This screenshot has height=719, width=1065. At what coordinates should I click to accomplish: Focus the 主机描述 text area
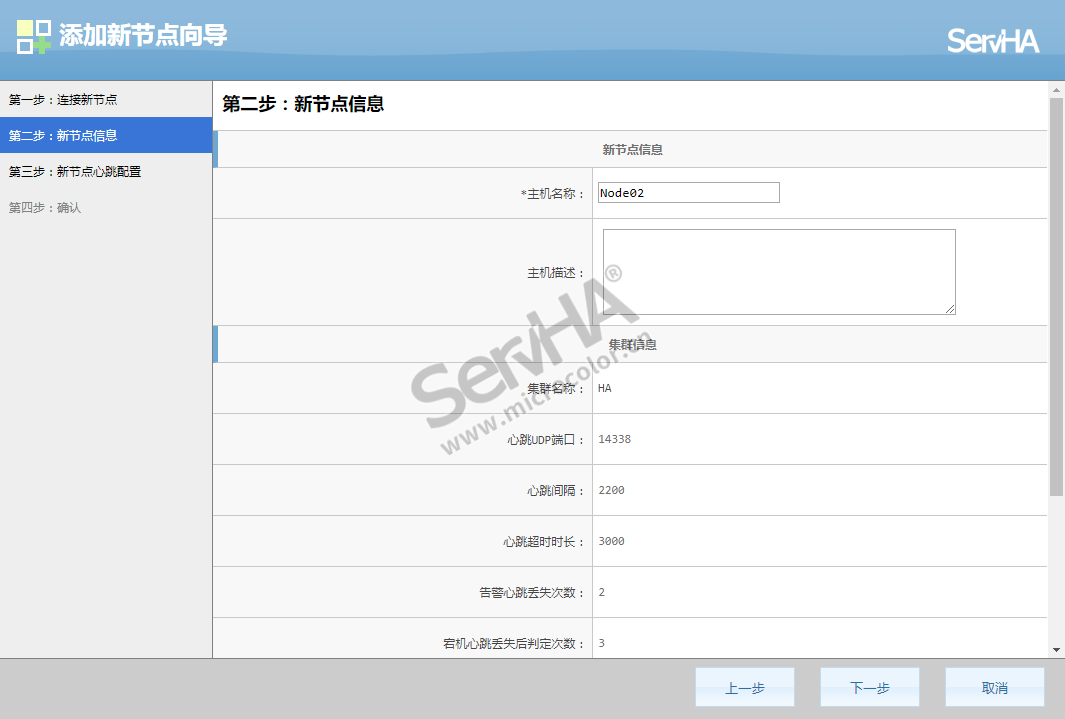(778, 271)
